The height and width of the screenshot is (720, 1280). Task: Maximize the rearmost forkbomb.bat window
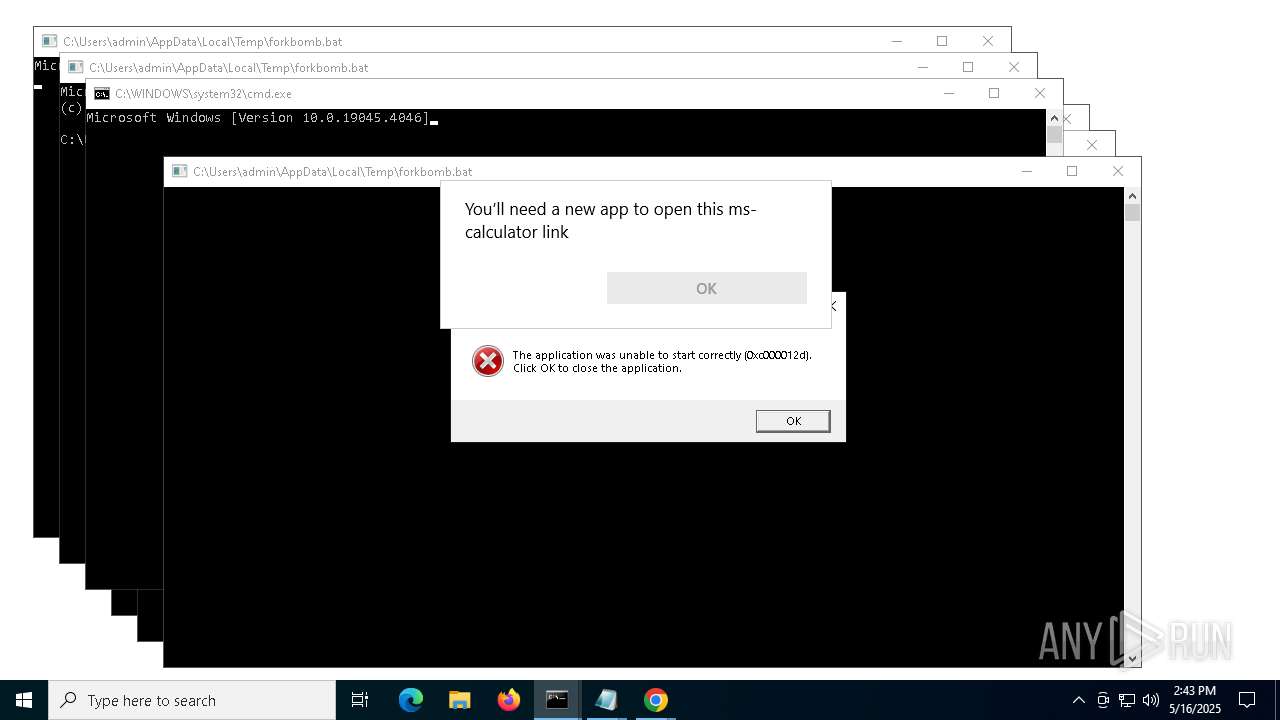click(942, 41)
